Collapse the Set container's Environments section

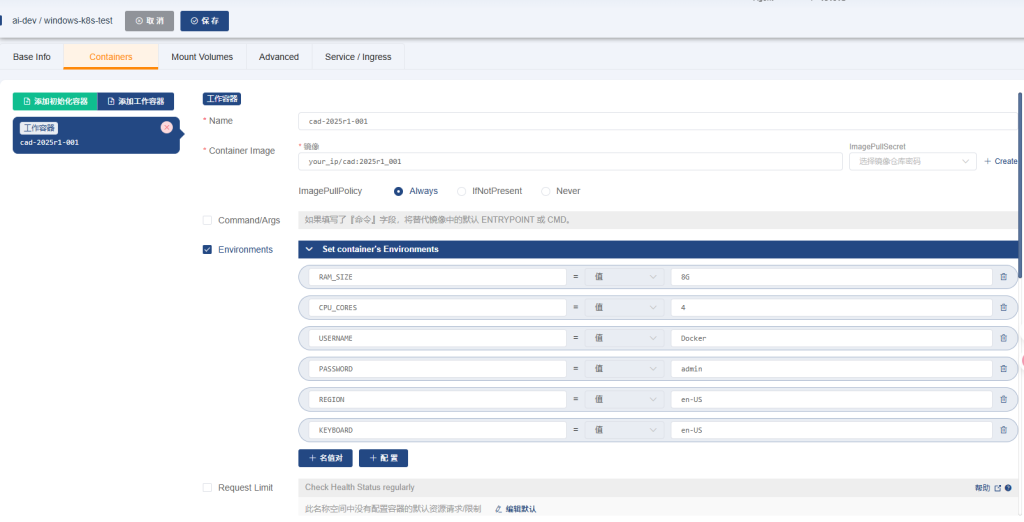click(309, 249)
